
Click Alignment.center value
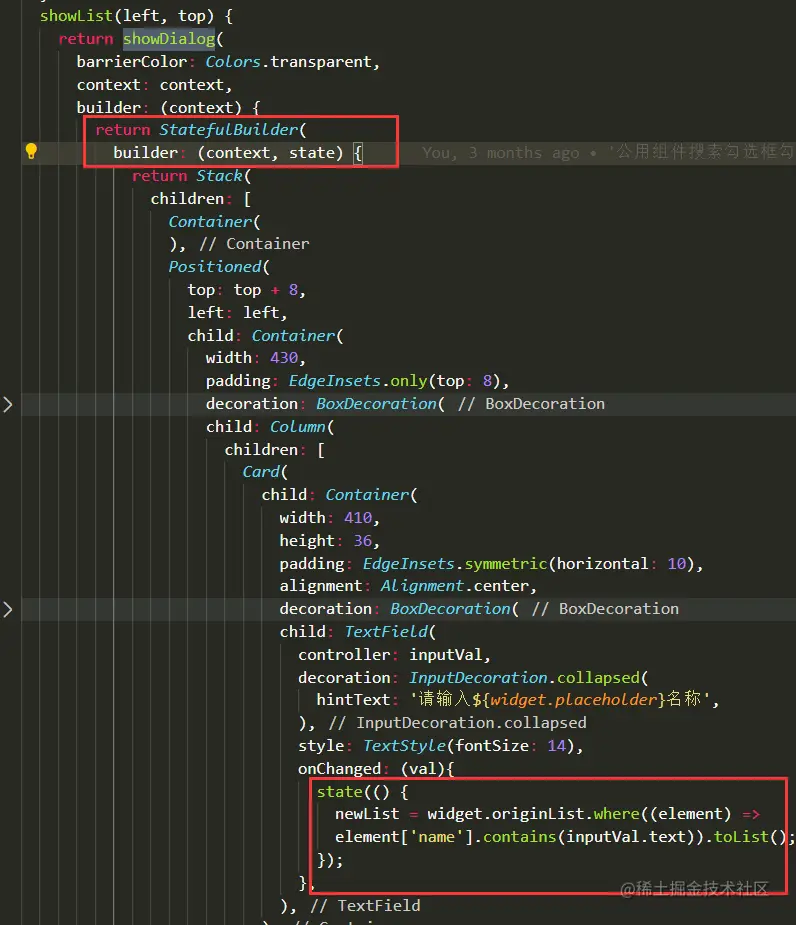tap(454, 586)
